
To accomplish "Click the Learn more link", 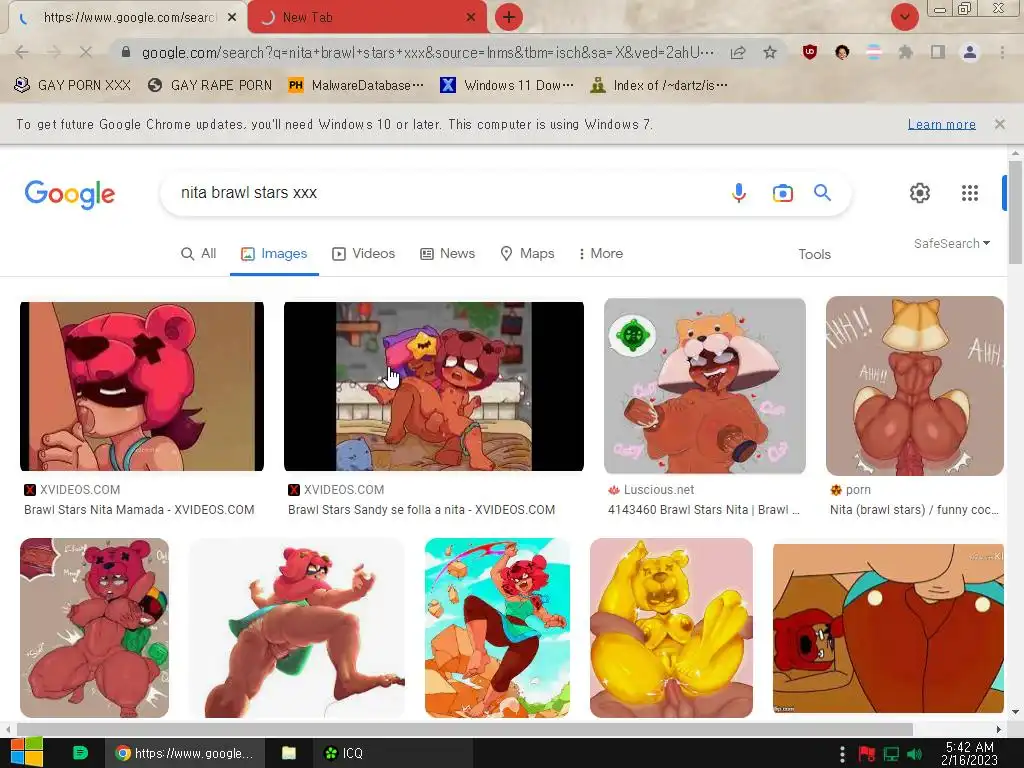I will (x=942, y=124).
